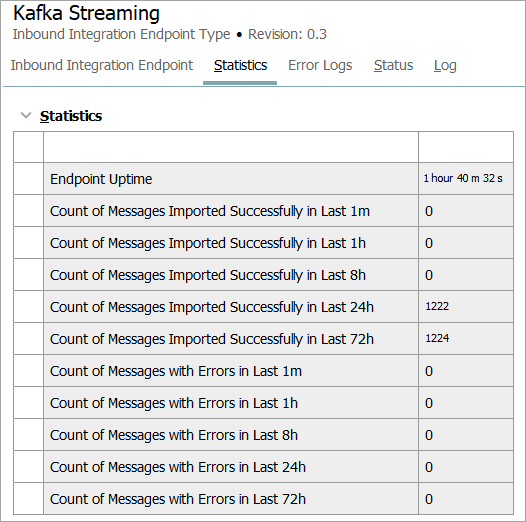Image resolution: width=526 pixels, height=522 pixels.
Task: Switch to the Error Logs tab
Action: pyautogui.click(x=320, y=65)
